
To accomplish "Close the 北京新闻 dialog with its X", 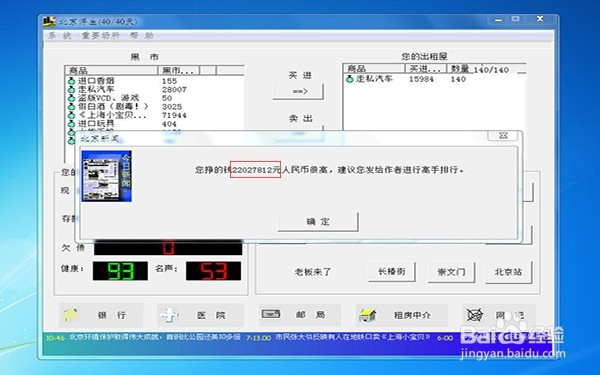I will (503, 135).
